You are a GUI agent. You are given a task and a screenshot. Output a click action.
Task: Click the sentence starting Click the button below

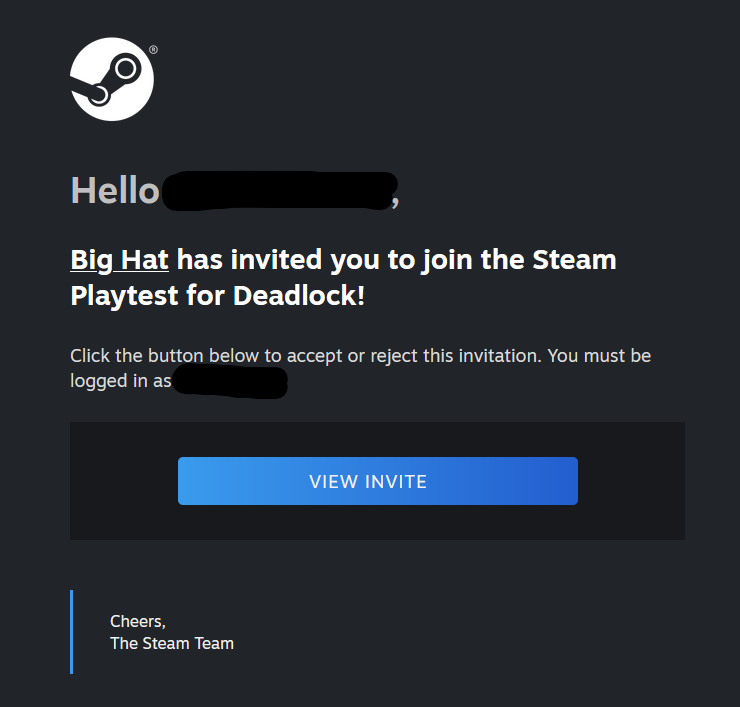point(361,368)
